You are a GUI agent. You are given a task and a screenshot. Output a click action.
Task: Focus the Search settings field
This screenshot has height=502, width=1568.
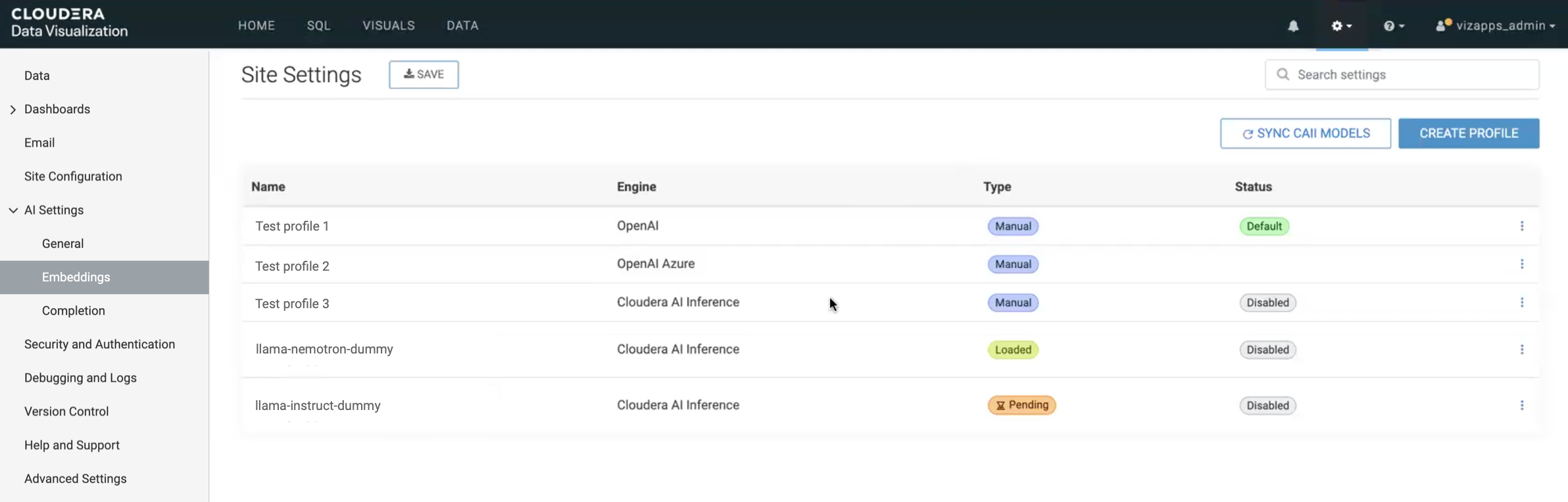click(1408, 75)
